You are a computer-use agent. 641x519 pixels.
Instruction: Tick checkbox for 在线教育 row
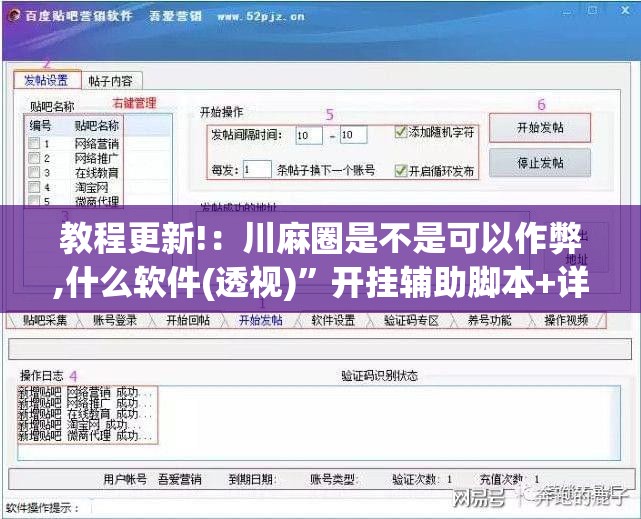pyautogui.click(x=34, y=172)
